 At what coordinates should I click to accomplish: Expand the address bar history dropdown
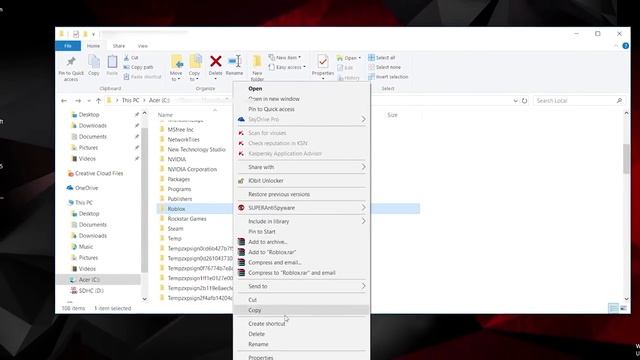515,101
